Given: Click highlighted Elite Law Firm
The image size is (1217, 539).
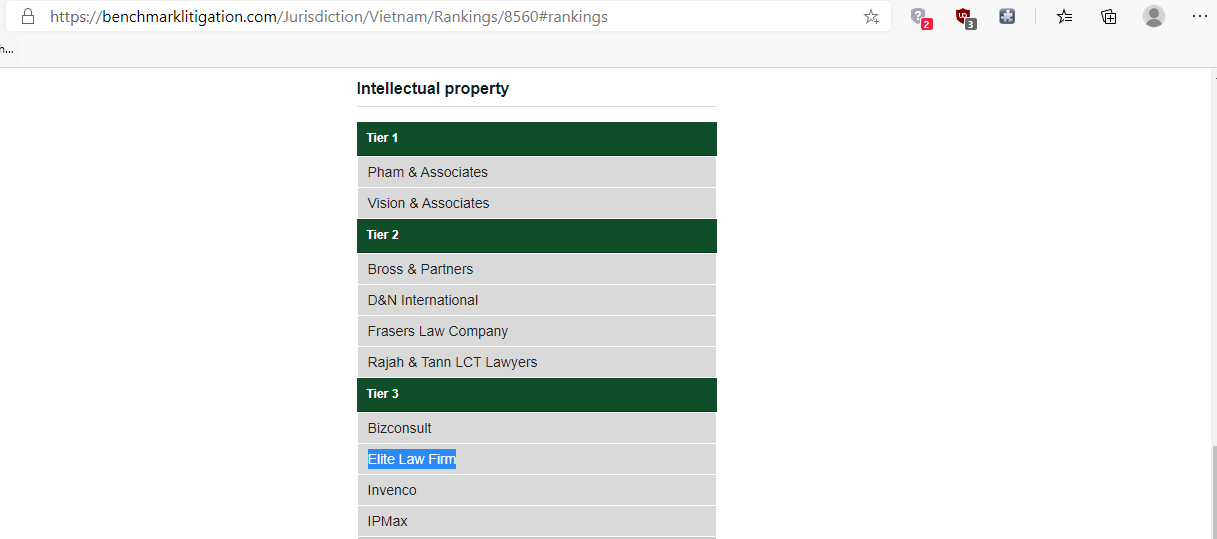Looking at the screenshot, I should tap(411, 459).
